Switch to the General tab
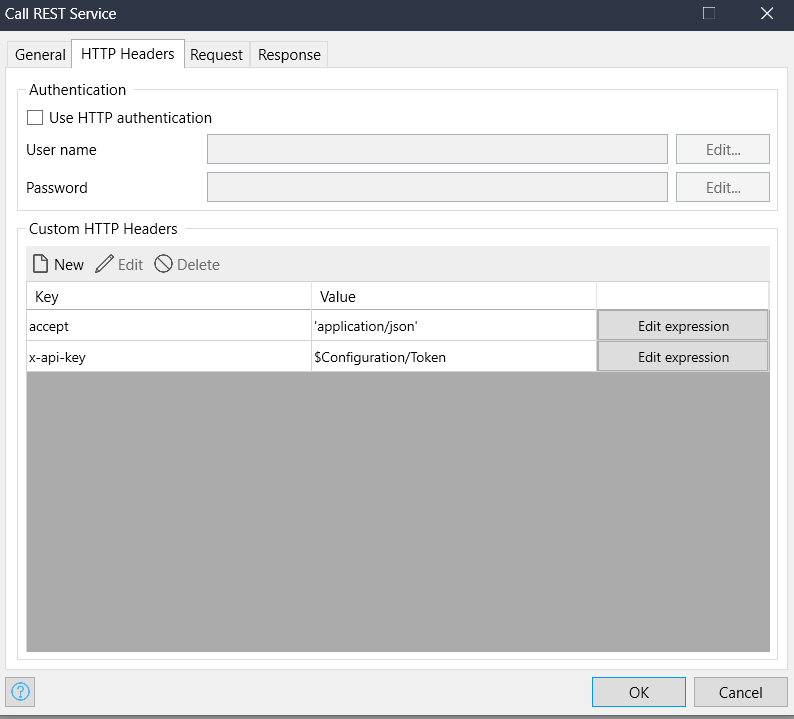Image resolution: width=794 pixels, height=719 pixels. [40, 55]
